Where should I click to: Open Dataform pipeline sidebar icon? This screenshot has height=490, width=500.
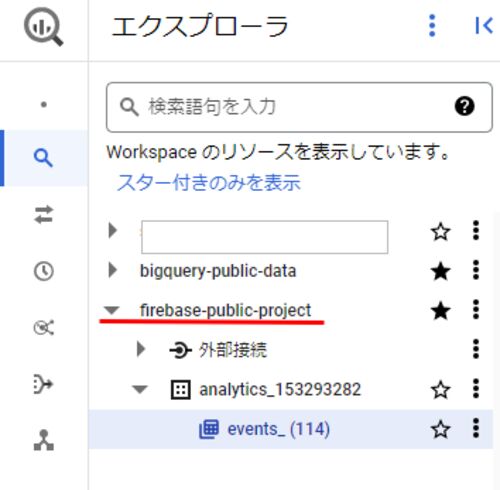(43, 384)
